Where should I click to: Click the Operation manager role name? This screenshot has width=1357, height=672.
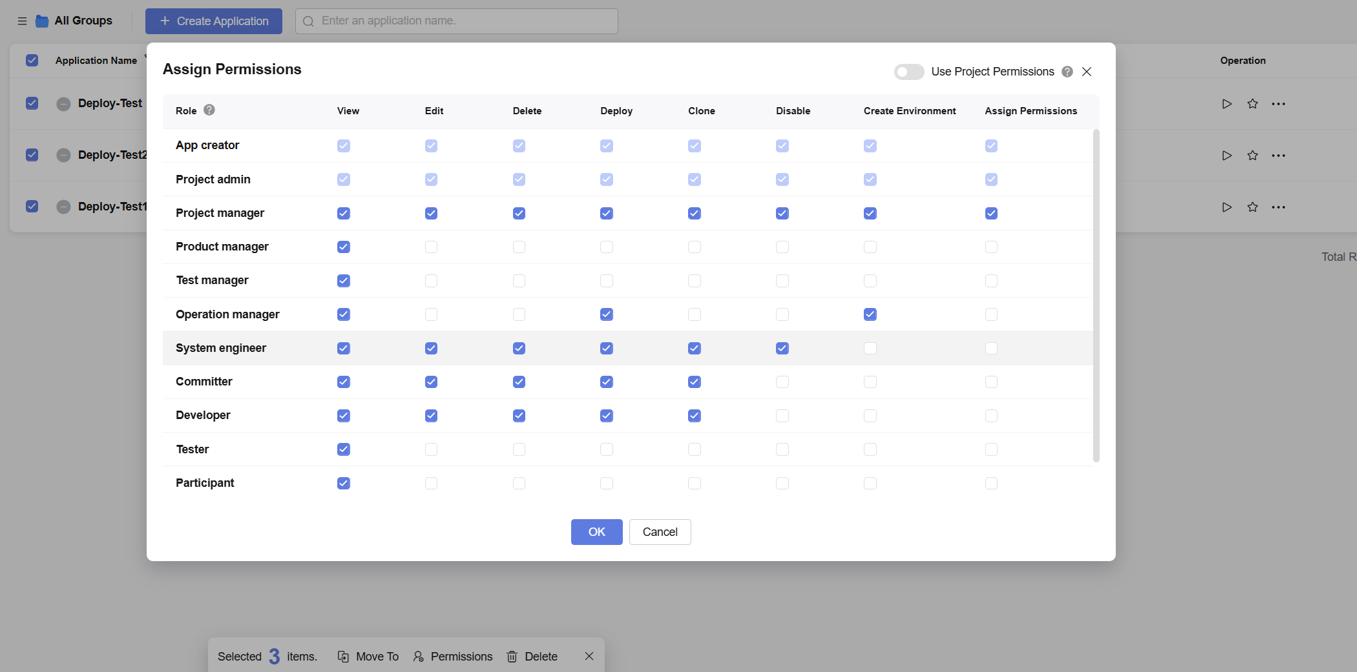point(227,314)
